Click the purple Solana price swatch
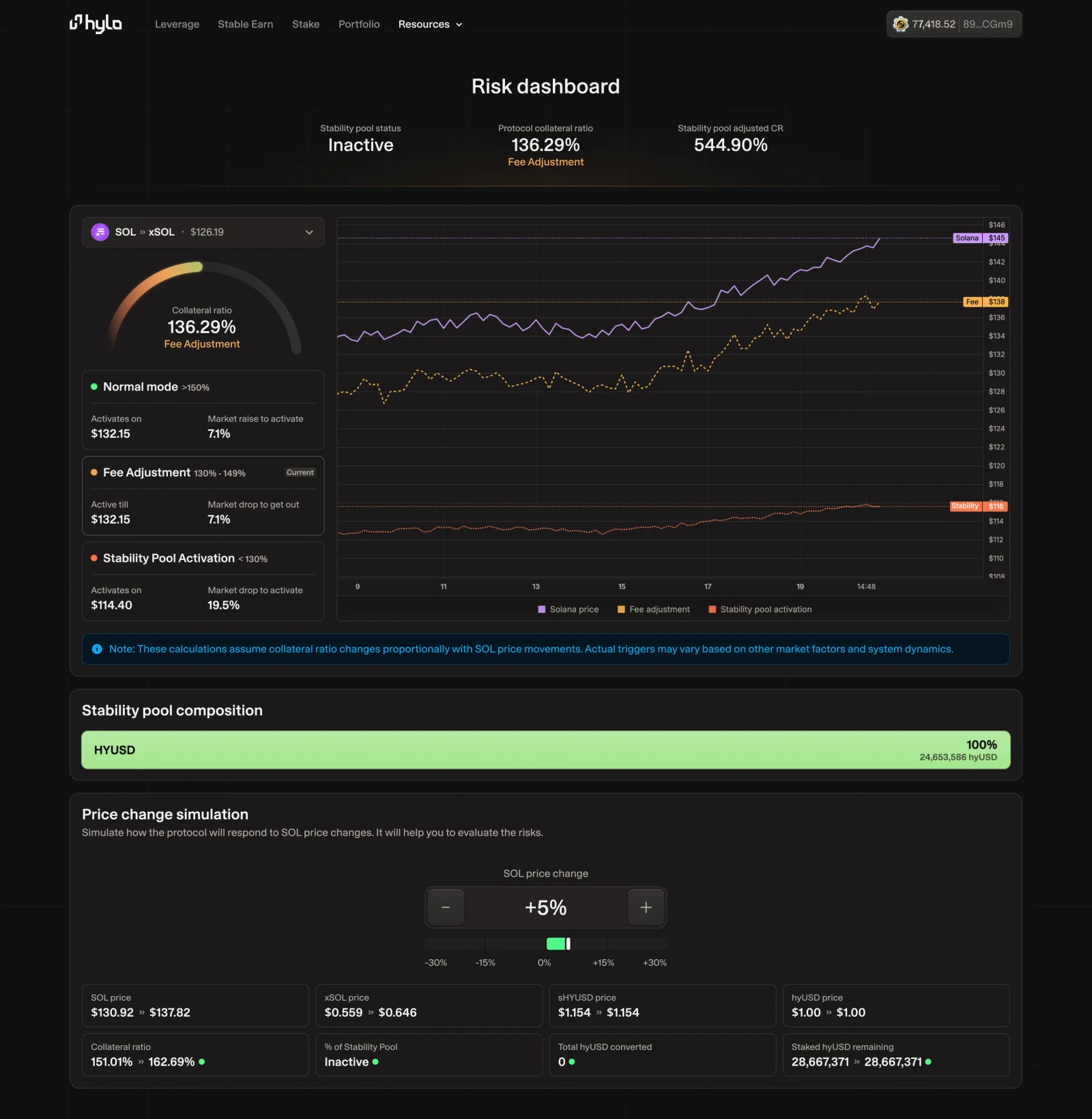This screenshot has height=1119, width=1092. (542, 609)
